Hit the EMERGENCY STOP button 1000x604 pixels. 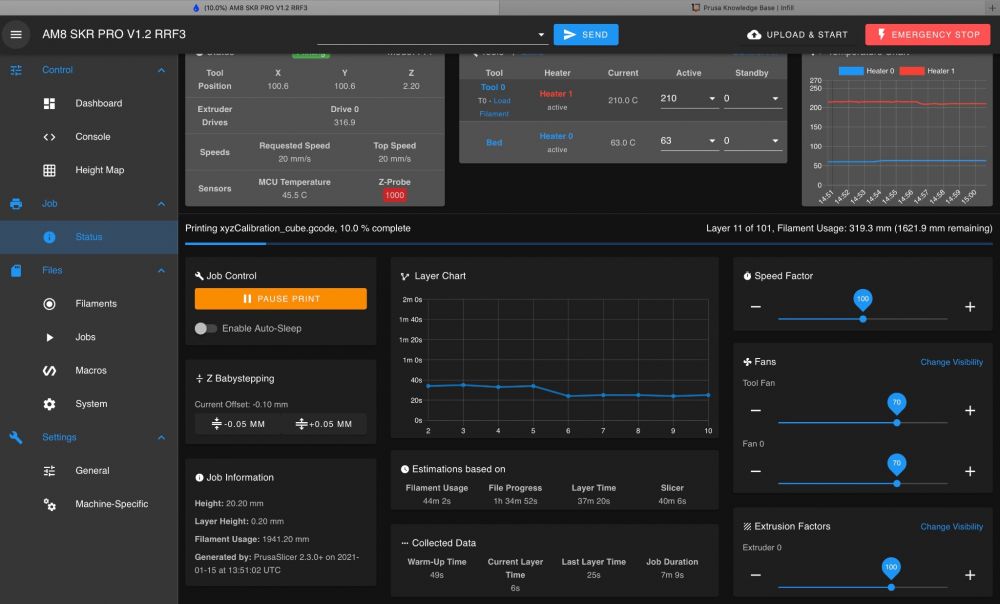[x=928, y=34]
